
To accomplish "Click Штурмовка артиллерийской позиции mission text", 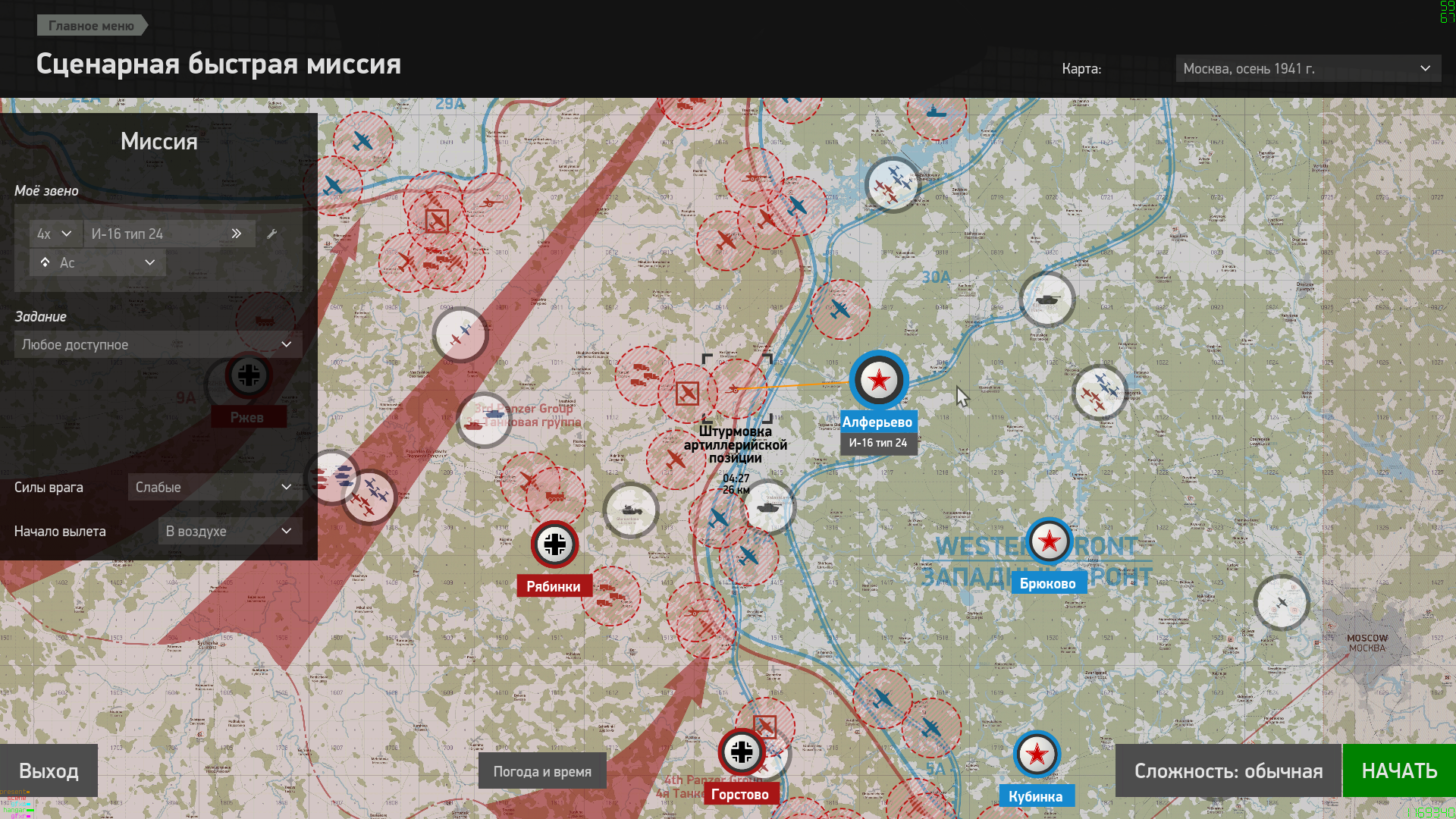I will point(736,444).
